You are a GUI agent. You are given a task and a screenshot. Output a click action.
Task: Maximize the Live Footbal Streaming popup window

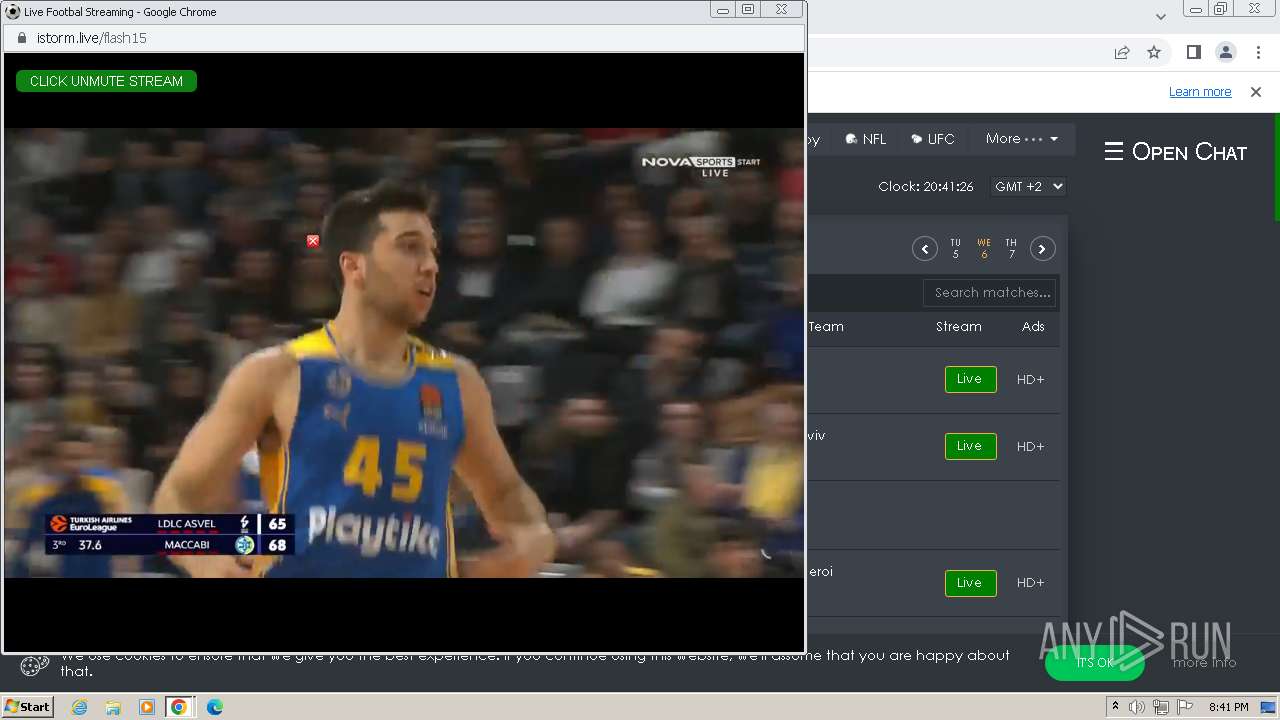747,9
